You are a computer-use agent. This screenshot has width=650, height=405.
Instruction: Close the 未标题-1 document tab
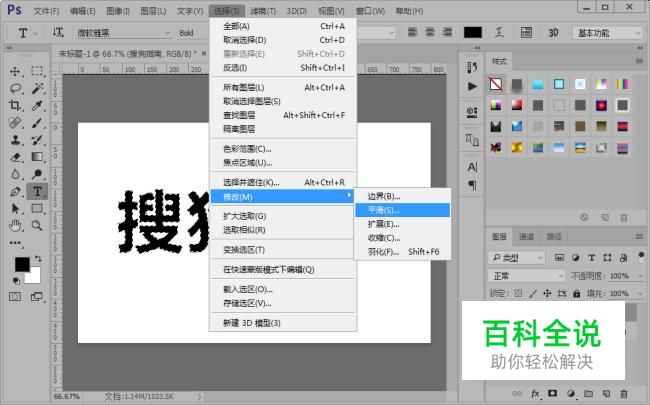click(x=204, y=53)
